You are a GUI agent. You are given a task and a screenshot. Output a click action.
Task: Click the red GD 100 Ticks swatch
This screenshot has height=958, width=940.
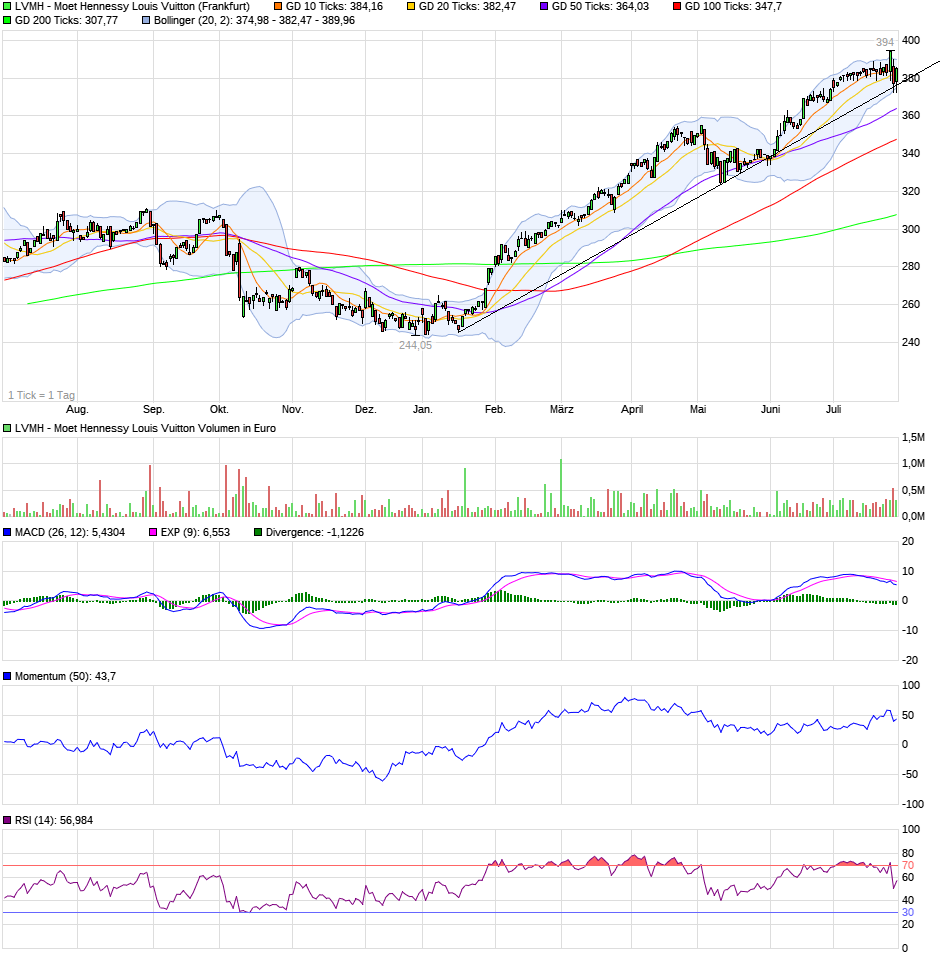(x=677, y=6)
